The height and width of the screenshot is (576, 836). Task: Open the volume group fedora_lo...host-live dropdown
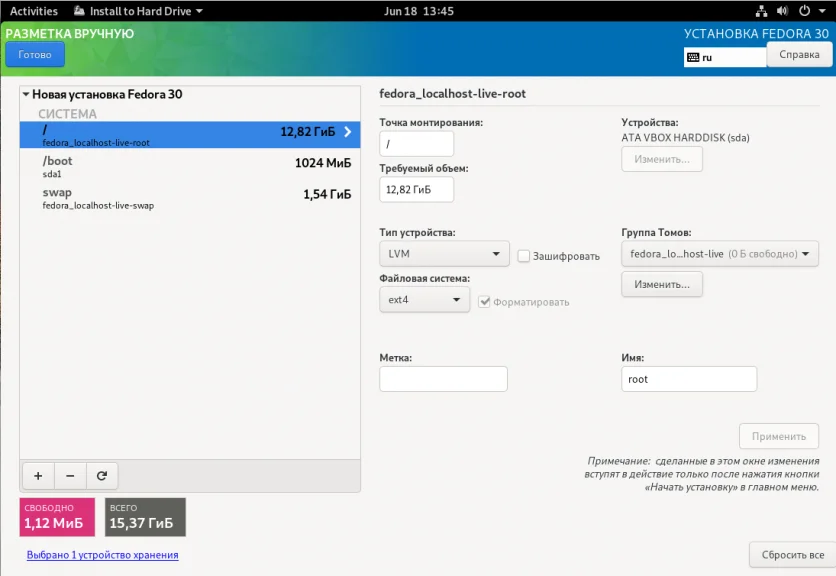click(x=720, y=254)
